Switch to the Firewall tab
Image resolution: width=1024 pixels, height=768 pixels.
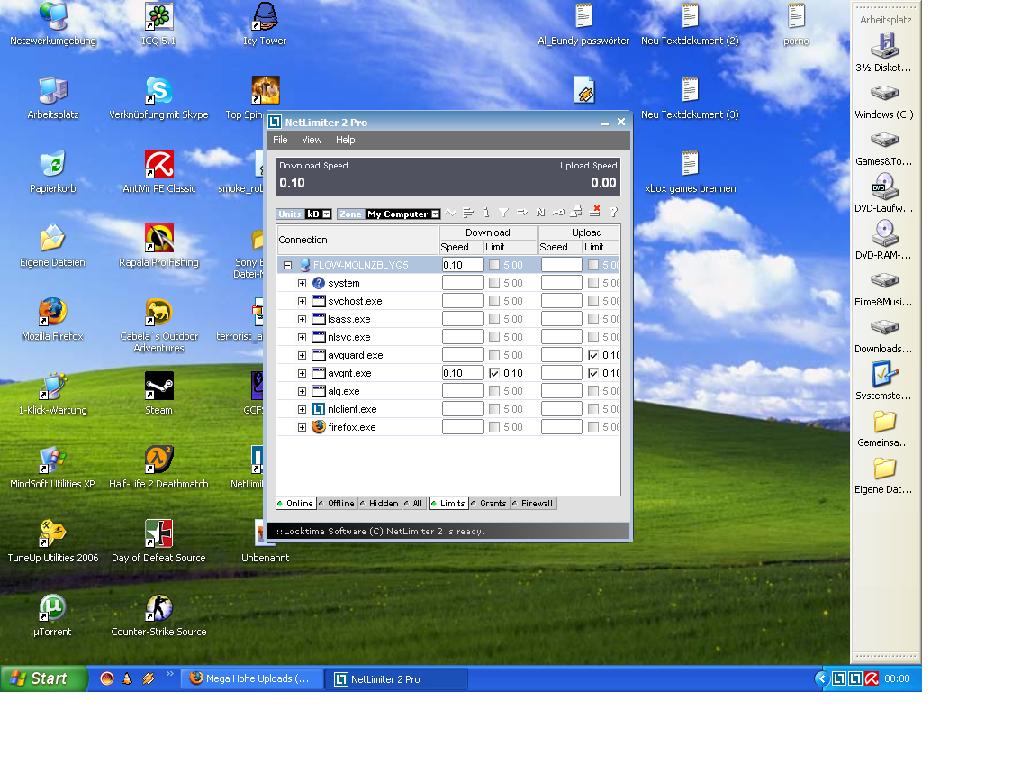point(533,504)
